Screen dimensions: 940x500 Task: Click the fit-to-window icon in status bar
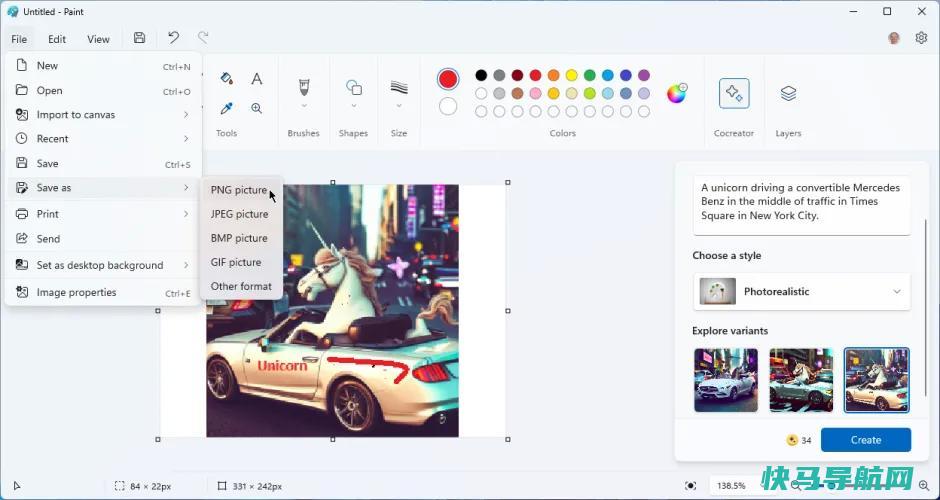pos(691,486)
